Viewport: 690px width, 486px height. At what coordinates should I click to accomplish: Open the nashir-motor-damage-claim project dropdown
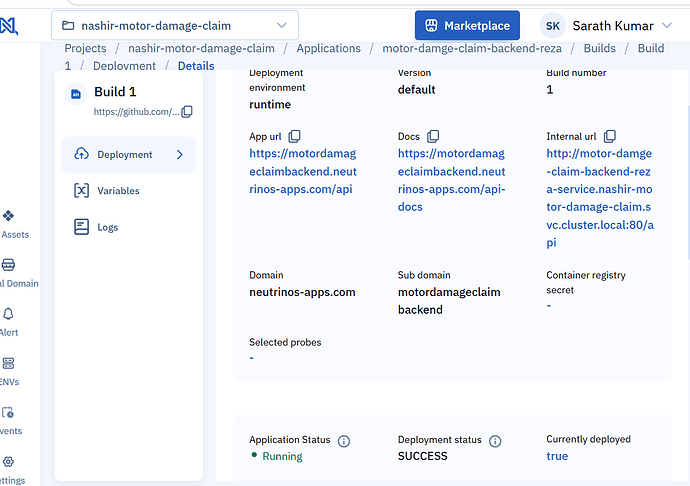point(175,26)
